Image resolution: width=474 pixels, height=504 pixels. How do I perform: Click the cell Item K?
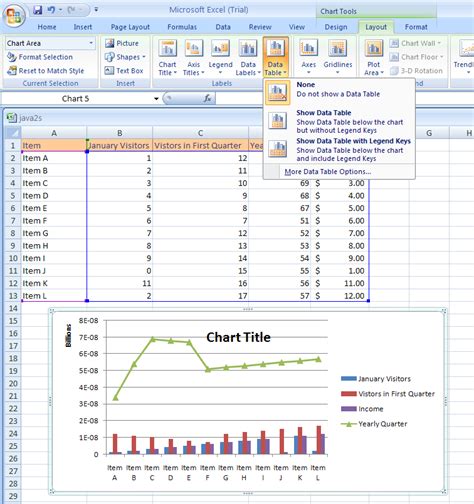[54, 283]
